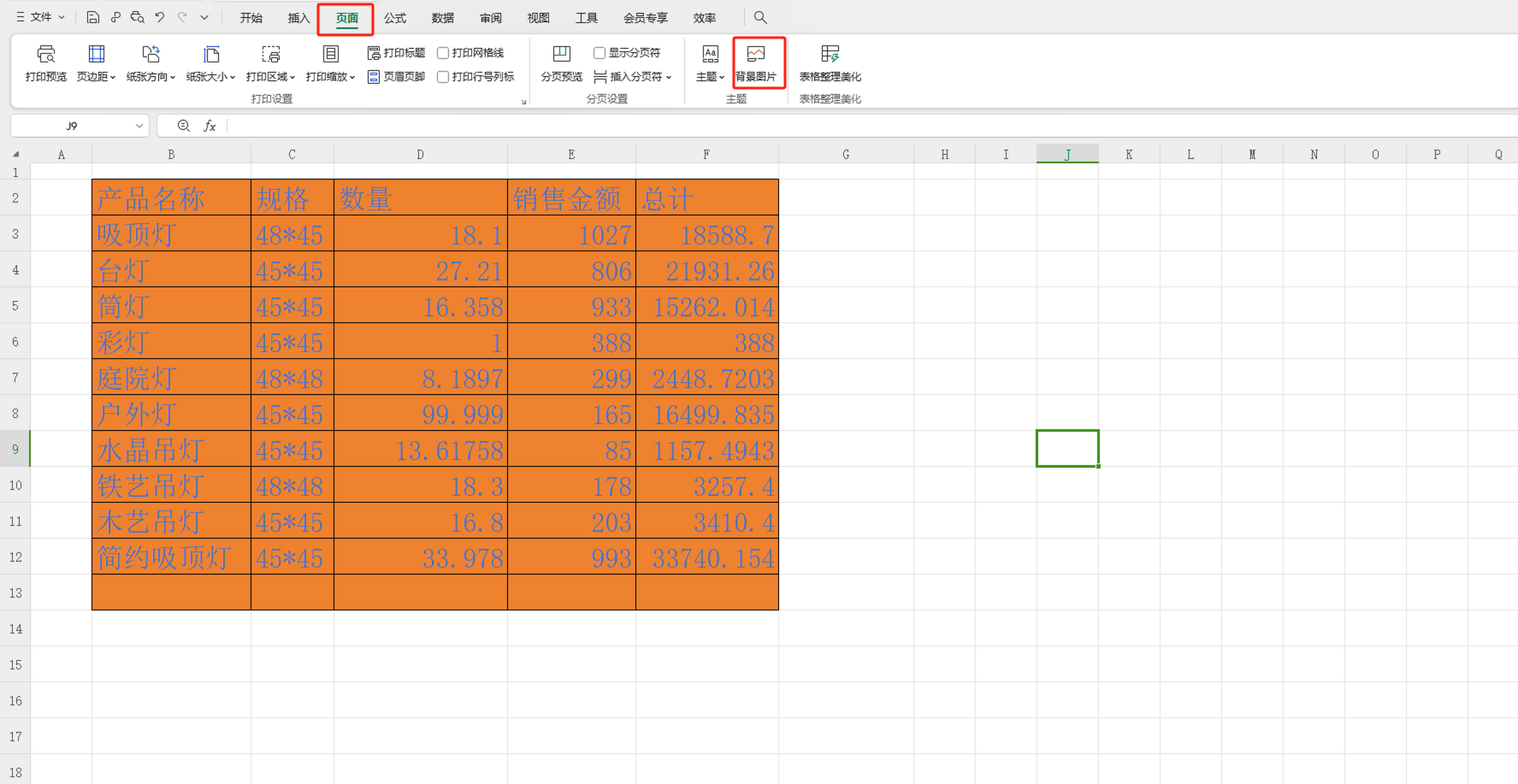Click the Page Break Preview (分页预览) icon

[561, 55]
